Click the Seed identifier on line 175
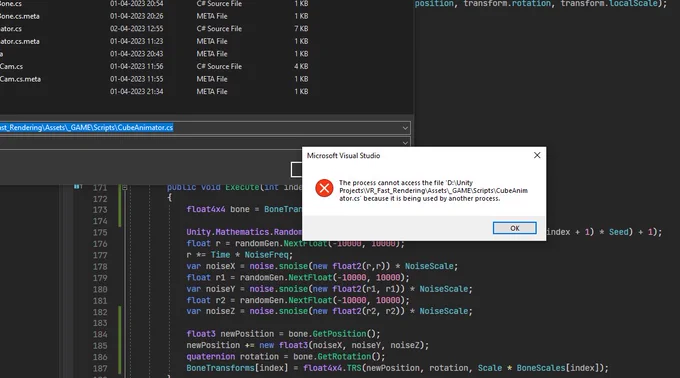The width and height of the screenshot is (680, 378). [x=618, y=232]
